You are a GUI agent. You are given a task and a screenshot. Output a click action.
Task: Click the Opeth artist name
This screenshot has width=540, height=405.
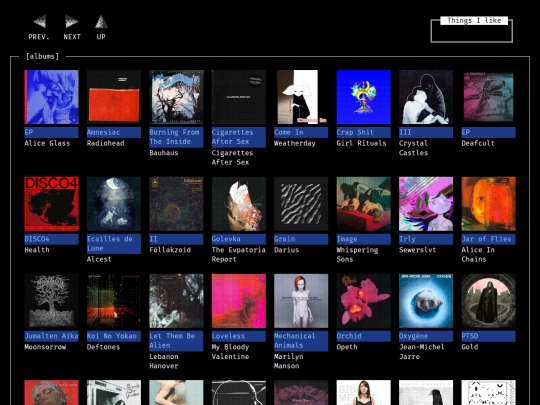(x=347, y=347)
